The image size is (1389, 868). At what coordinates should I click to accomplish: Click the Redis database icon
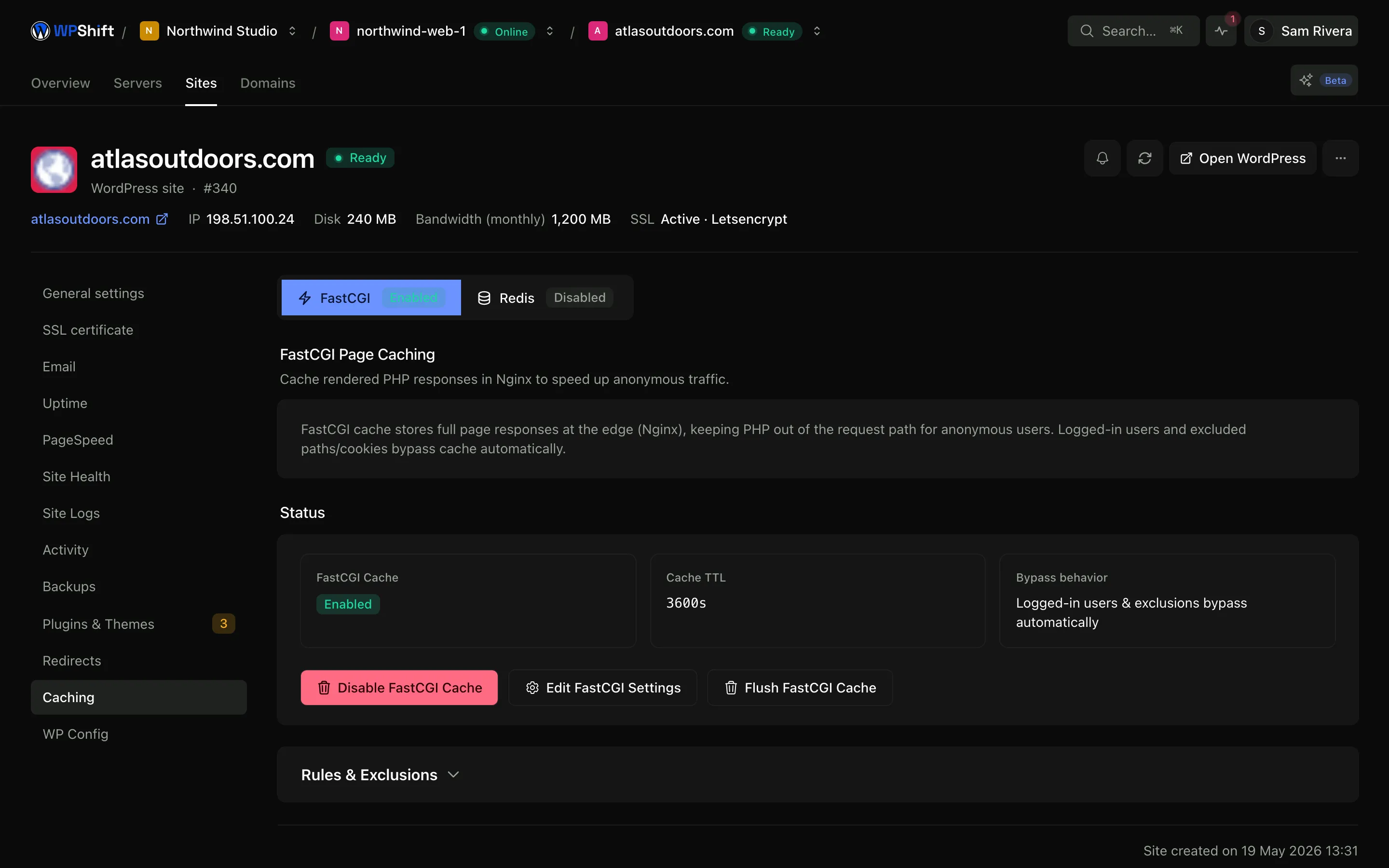(484, 298)
